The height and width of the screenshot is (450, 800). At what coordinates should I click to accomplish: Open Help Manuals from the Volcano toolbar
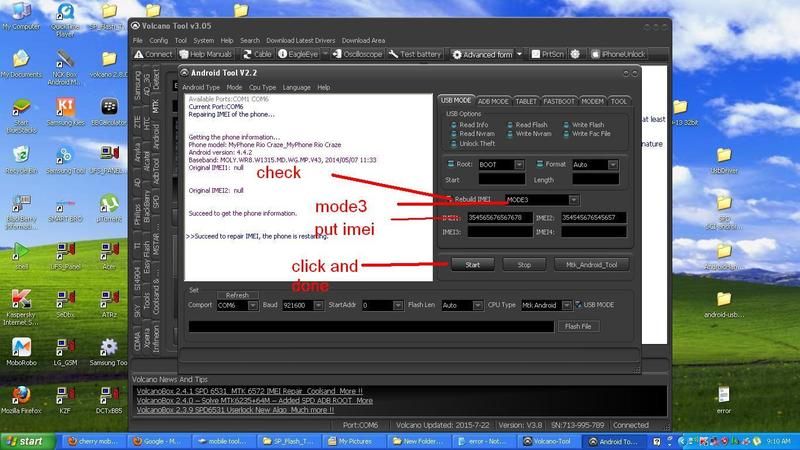[206, 54]
